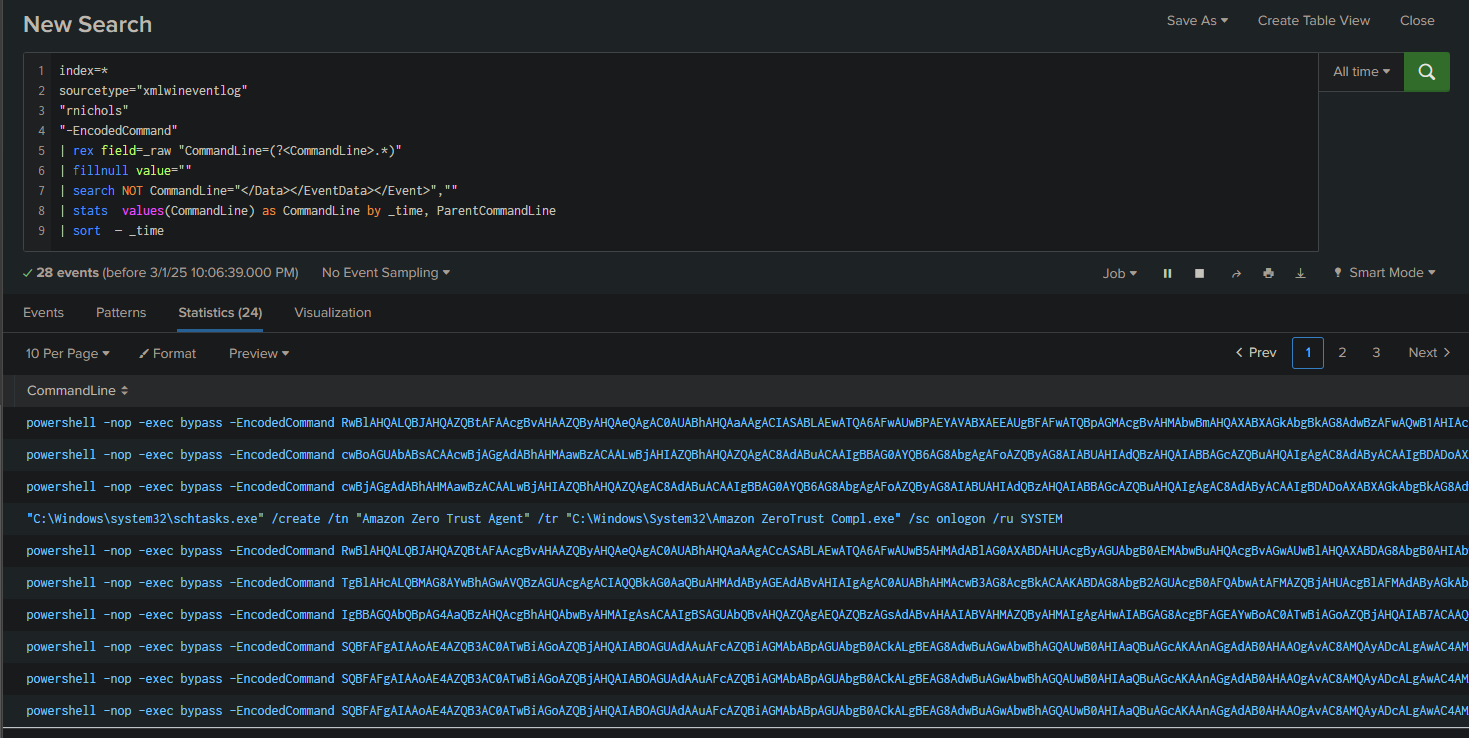
Task: Open the Preview dropdown
Action: click(259, 353)
